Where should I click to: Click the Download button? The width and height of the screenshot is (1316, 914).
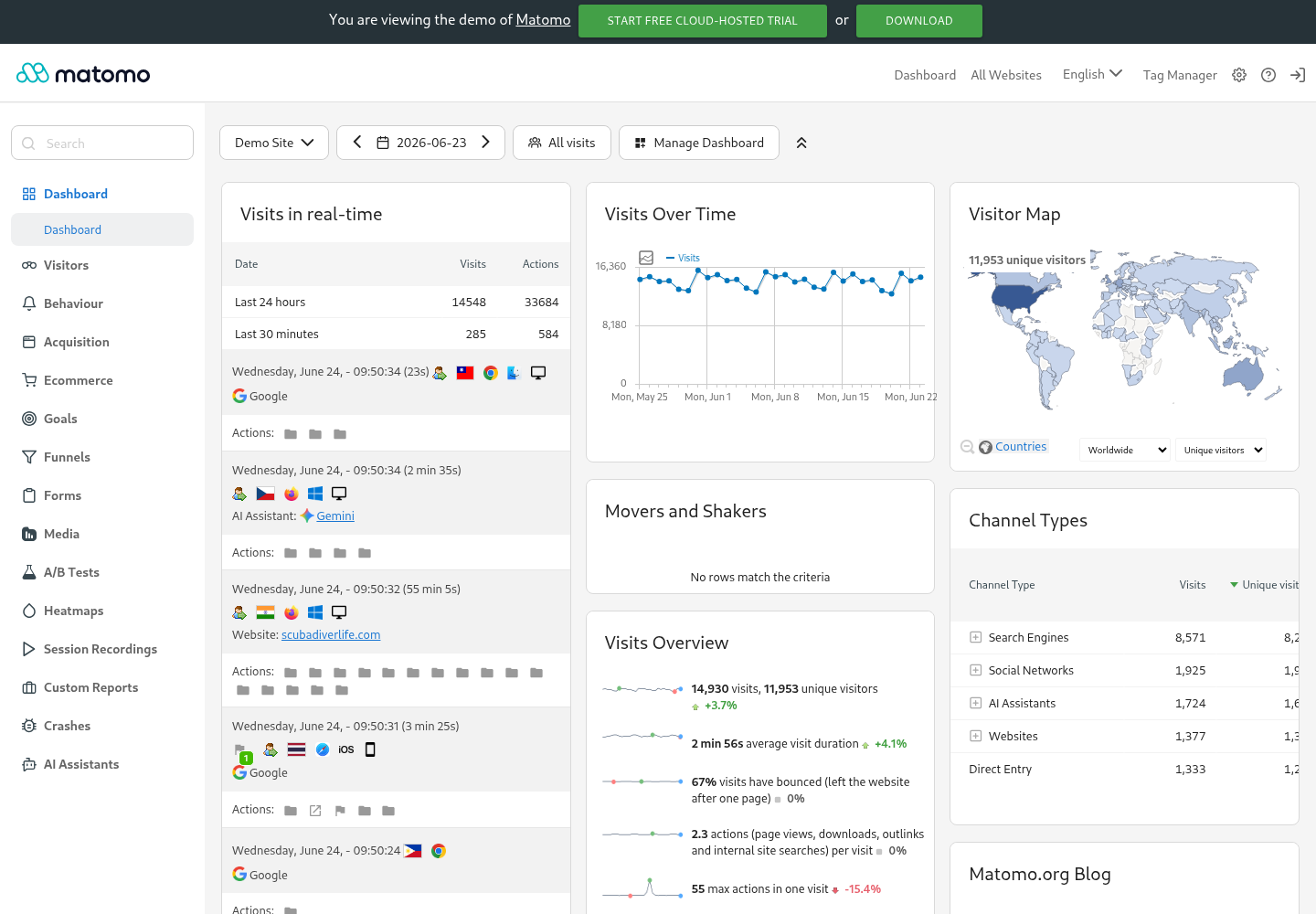click(919, 21)
